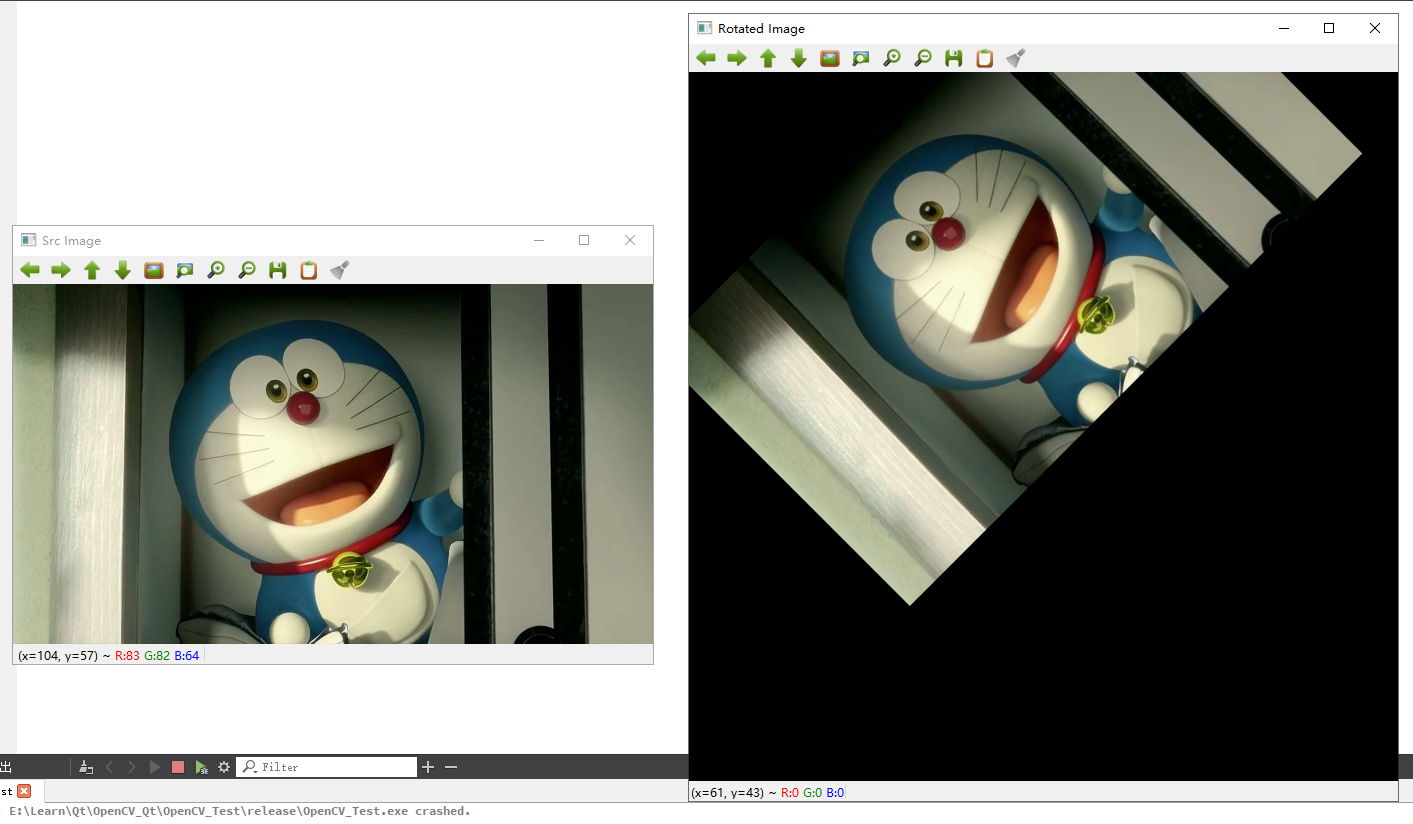This screenshot has width=1413, height=824.
Task: Copy the Rotated Image to clipboard
Action: (985, 58)
